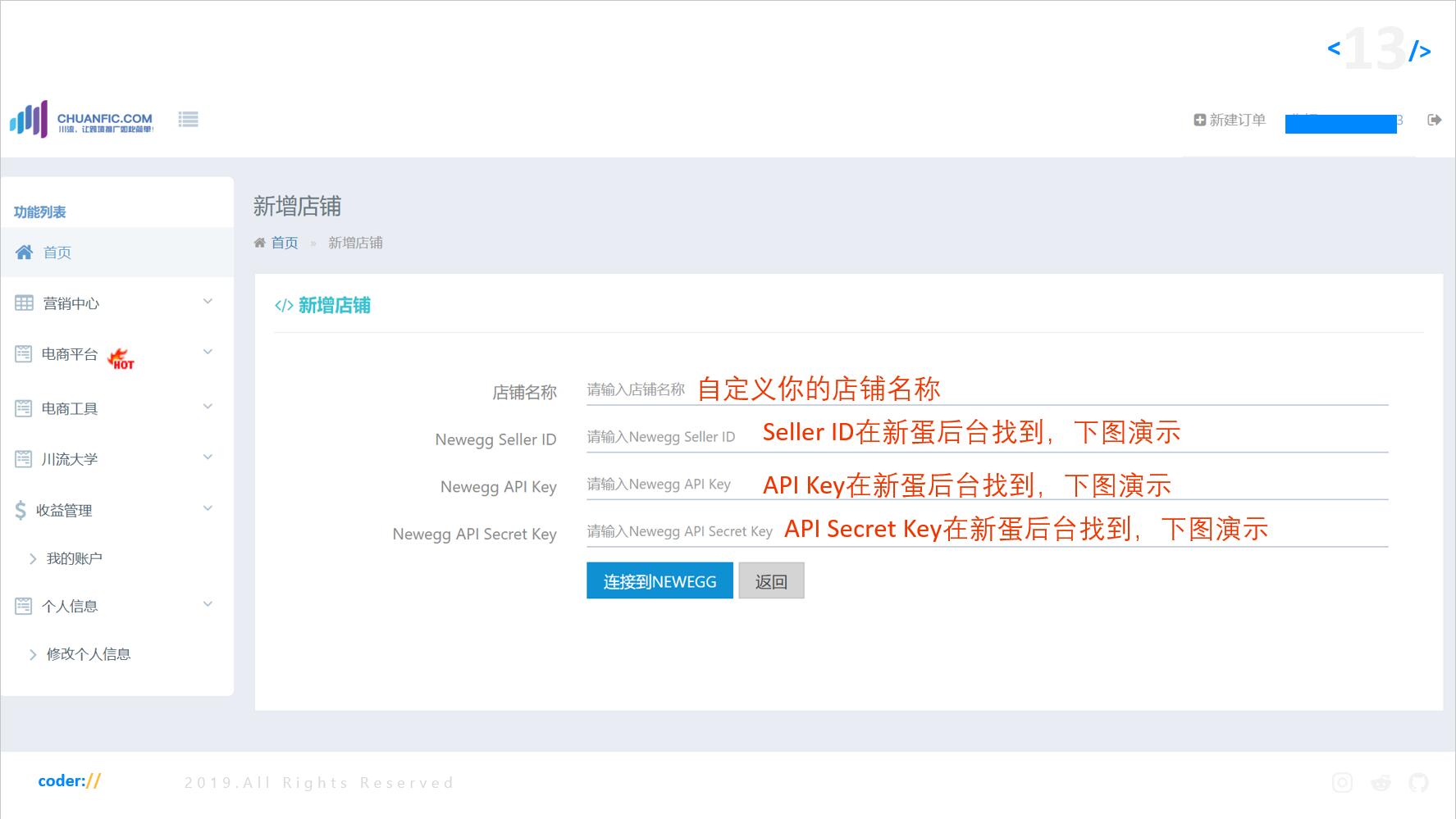The height and width of the screenshot is (819, 1456).
Task: Expand the 电商平台 menu chevron
Action: [208, 352]
